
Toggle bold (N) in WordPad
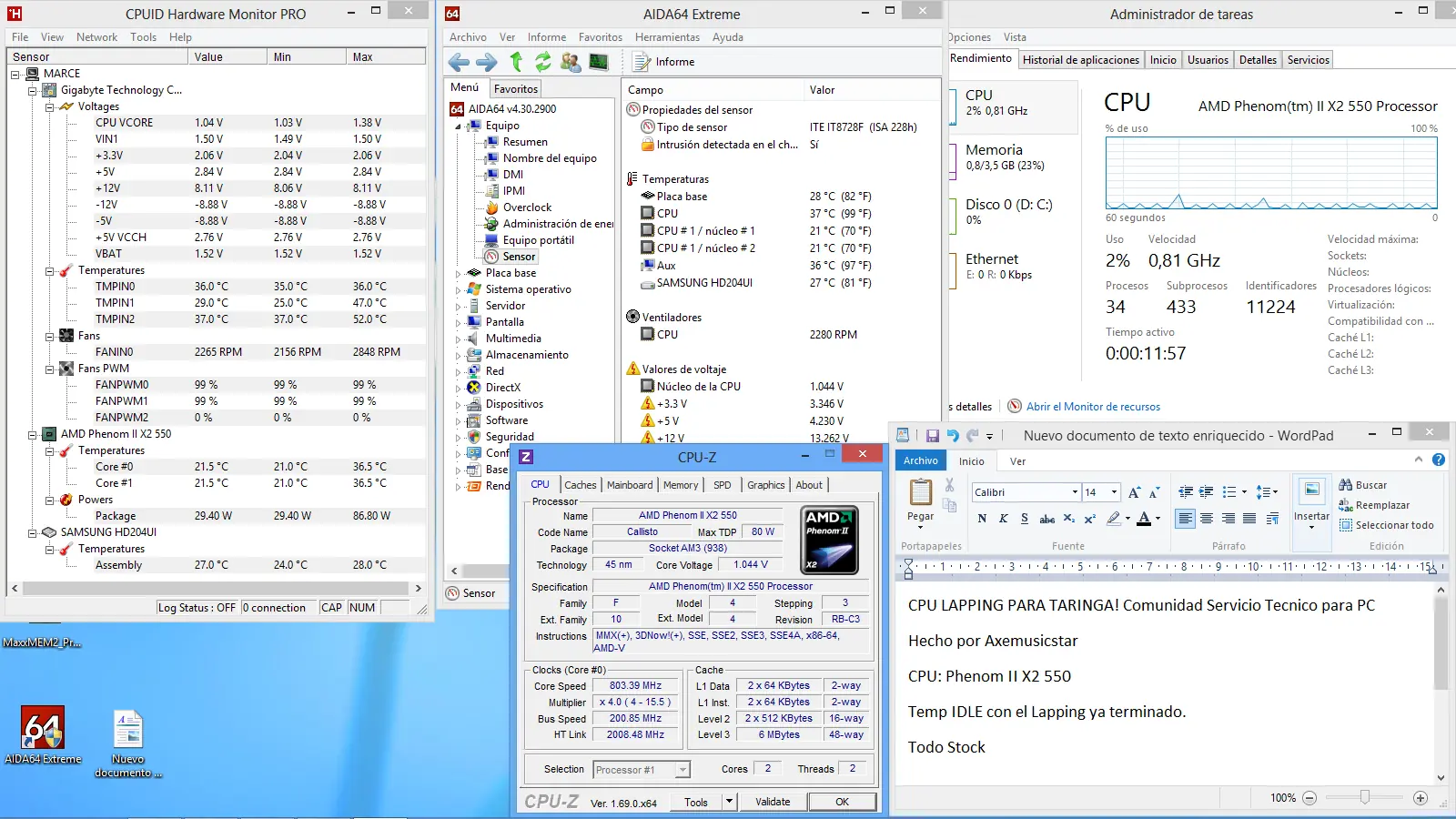pyautogui.click(x=982, y=518)
